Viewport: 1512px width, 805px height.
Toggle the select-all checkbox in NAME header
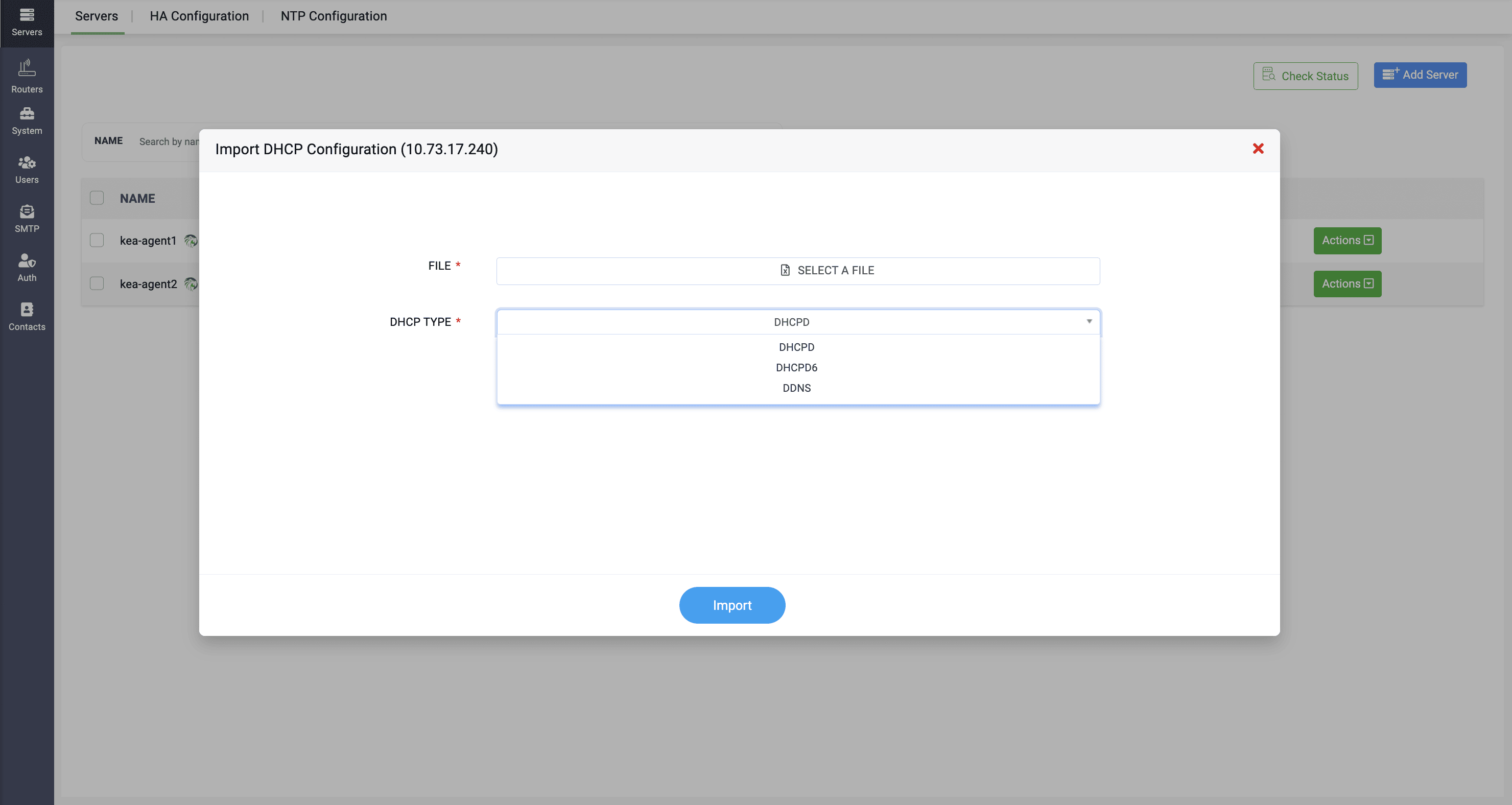[x=97, y=198]
